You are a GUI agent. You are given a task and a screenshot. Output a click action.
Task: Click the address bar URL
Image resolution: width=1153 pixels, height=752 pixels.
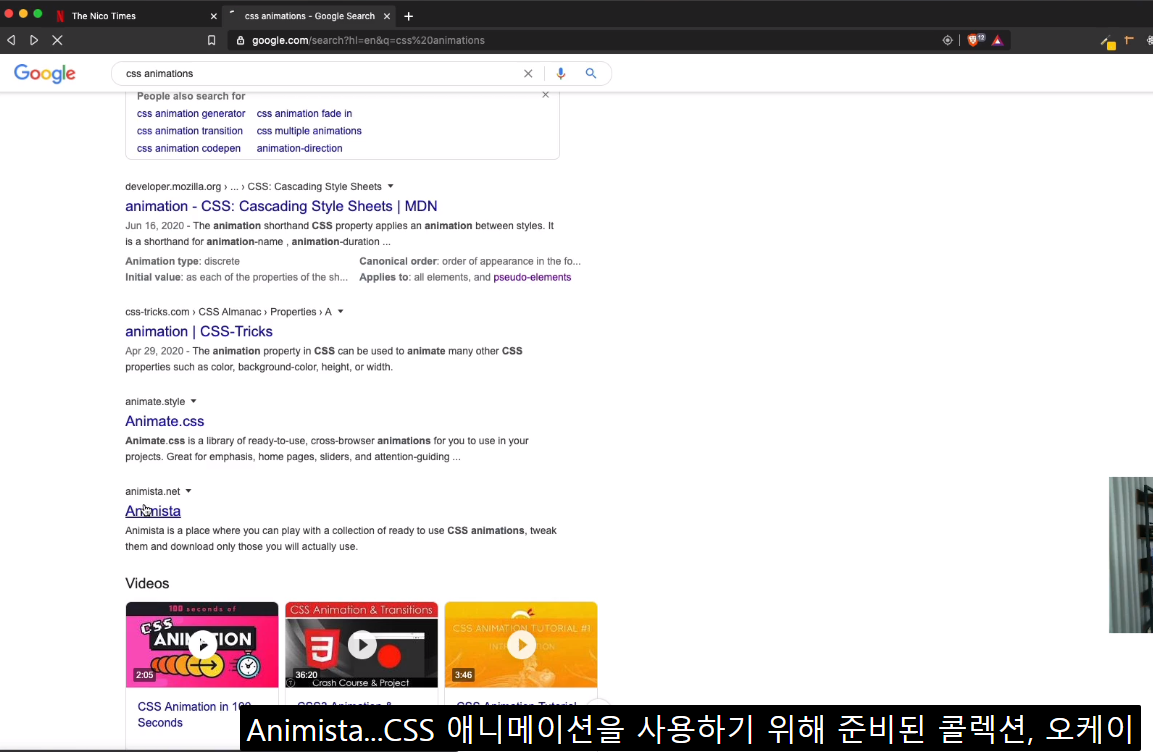point(368,40)
